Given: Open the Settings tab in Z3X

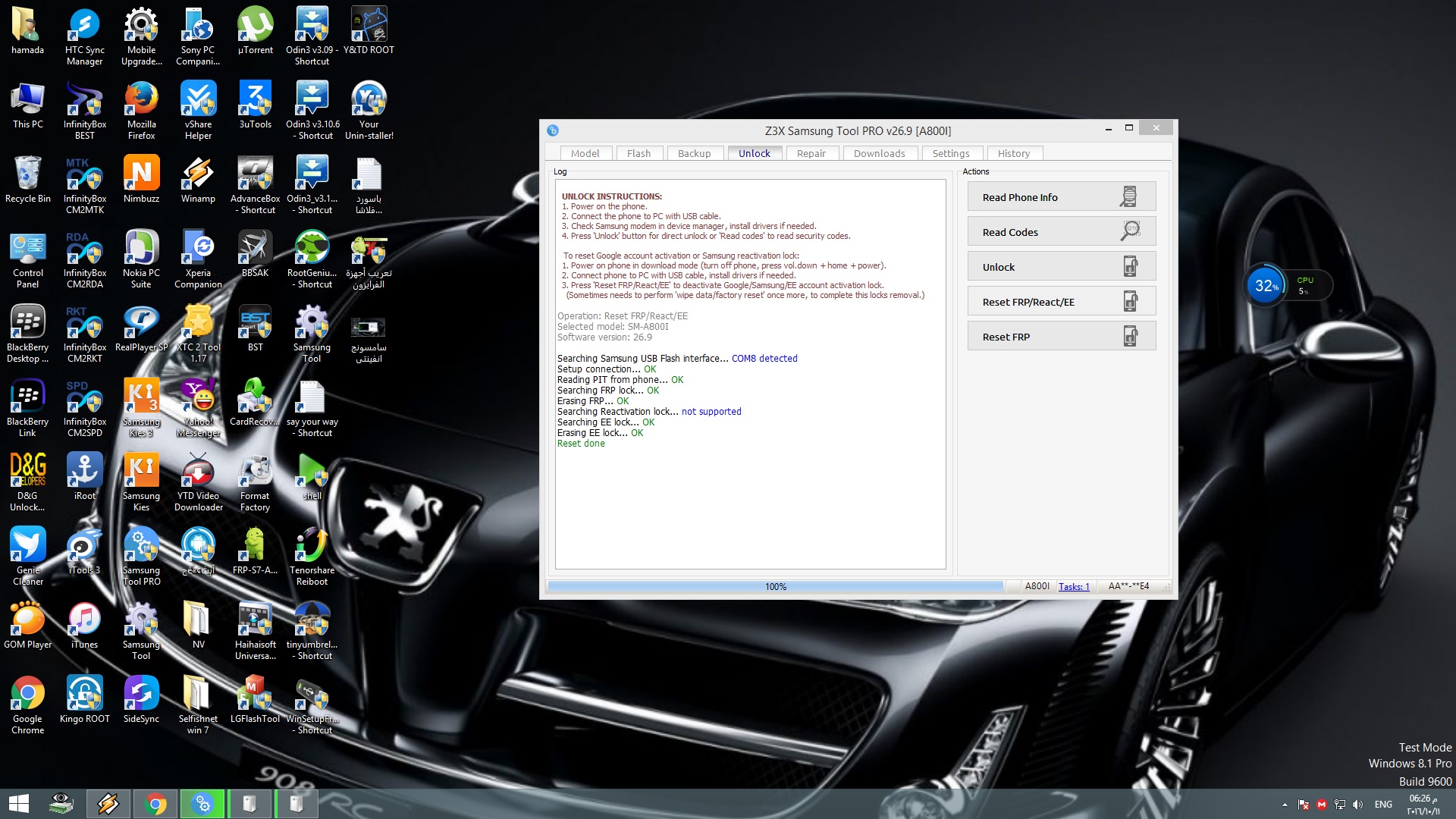Looking at the screenshot, I should 951,153.
